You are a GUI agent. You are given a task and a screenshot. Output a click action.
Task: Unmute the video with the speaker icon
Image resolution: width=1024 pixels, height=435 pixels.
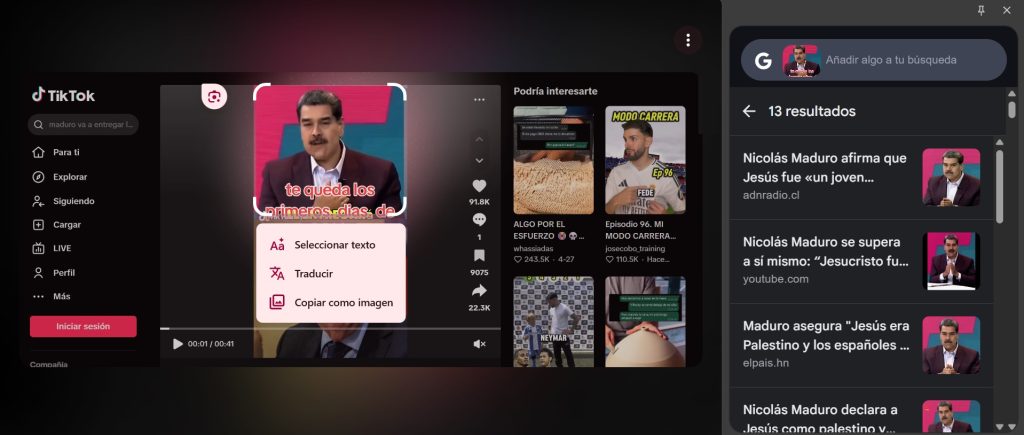point(479,344)
